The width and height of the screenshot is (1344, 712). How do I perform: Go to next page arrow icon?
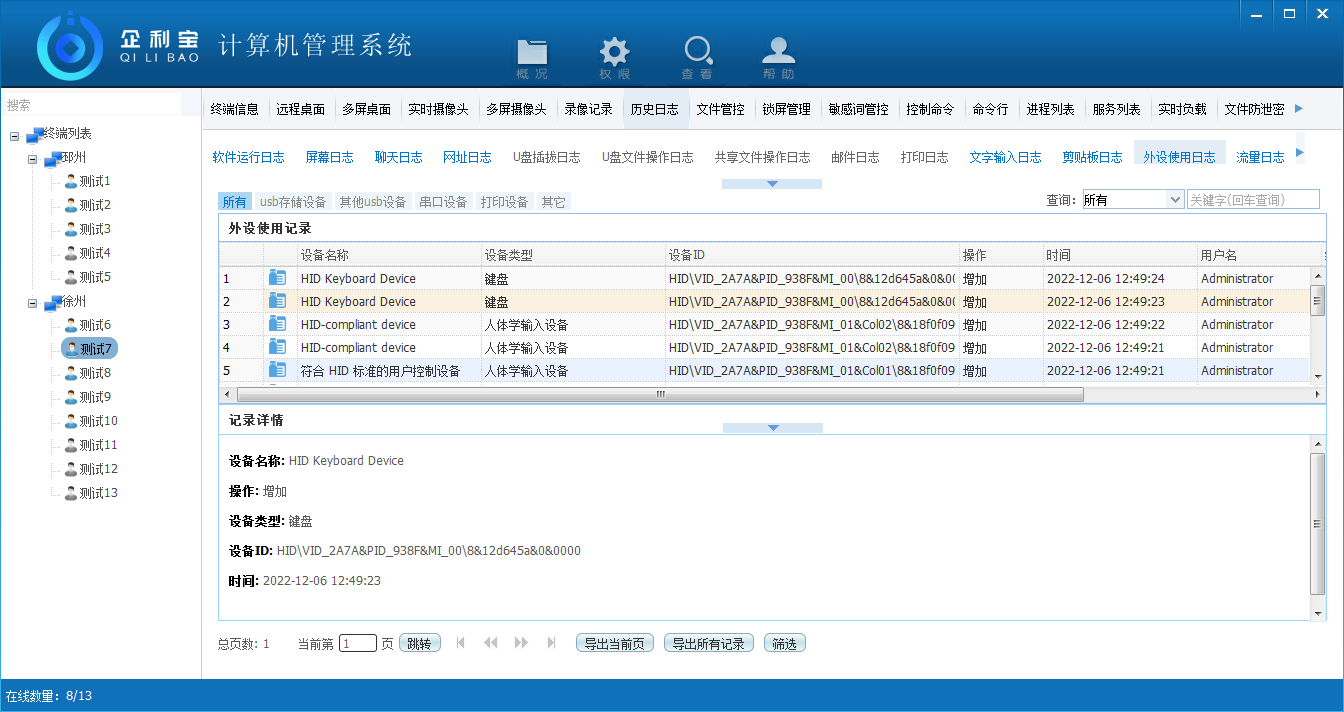521,643
